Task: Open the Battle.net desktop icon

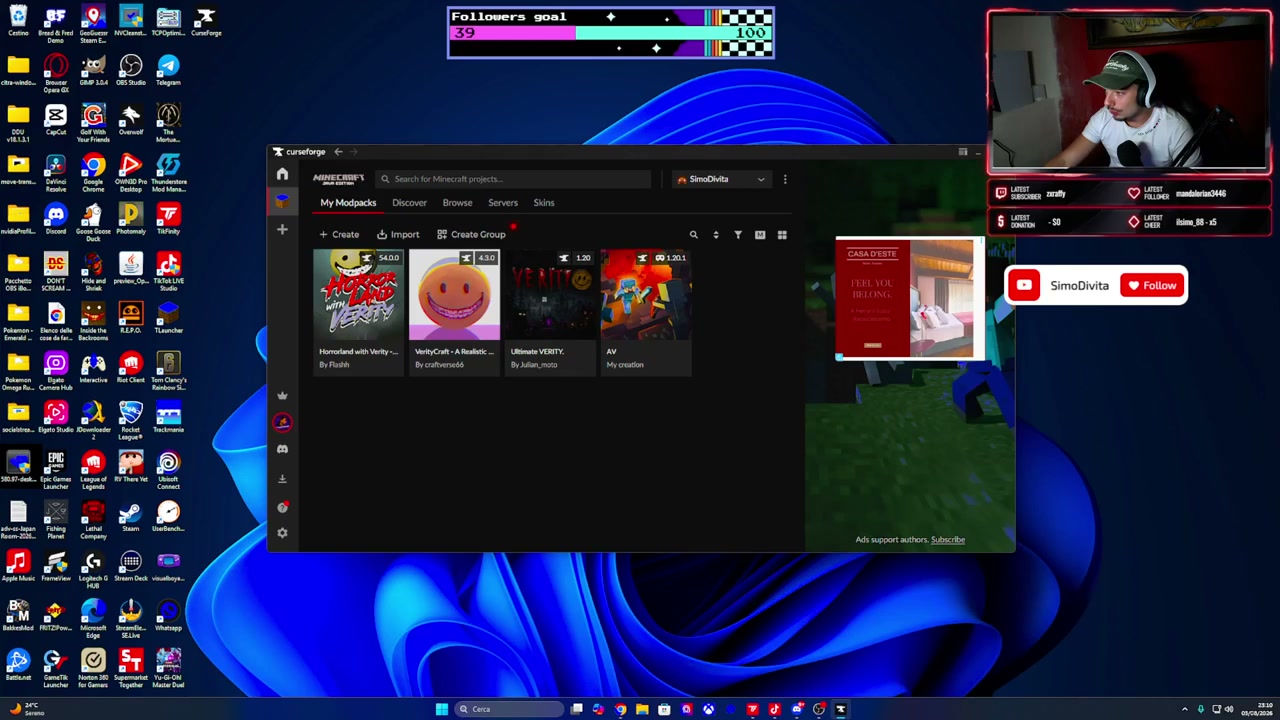Action: pos(18,665)
